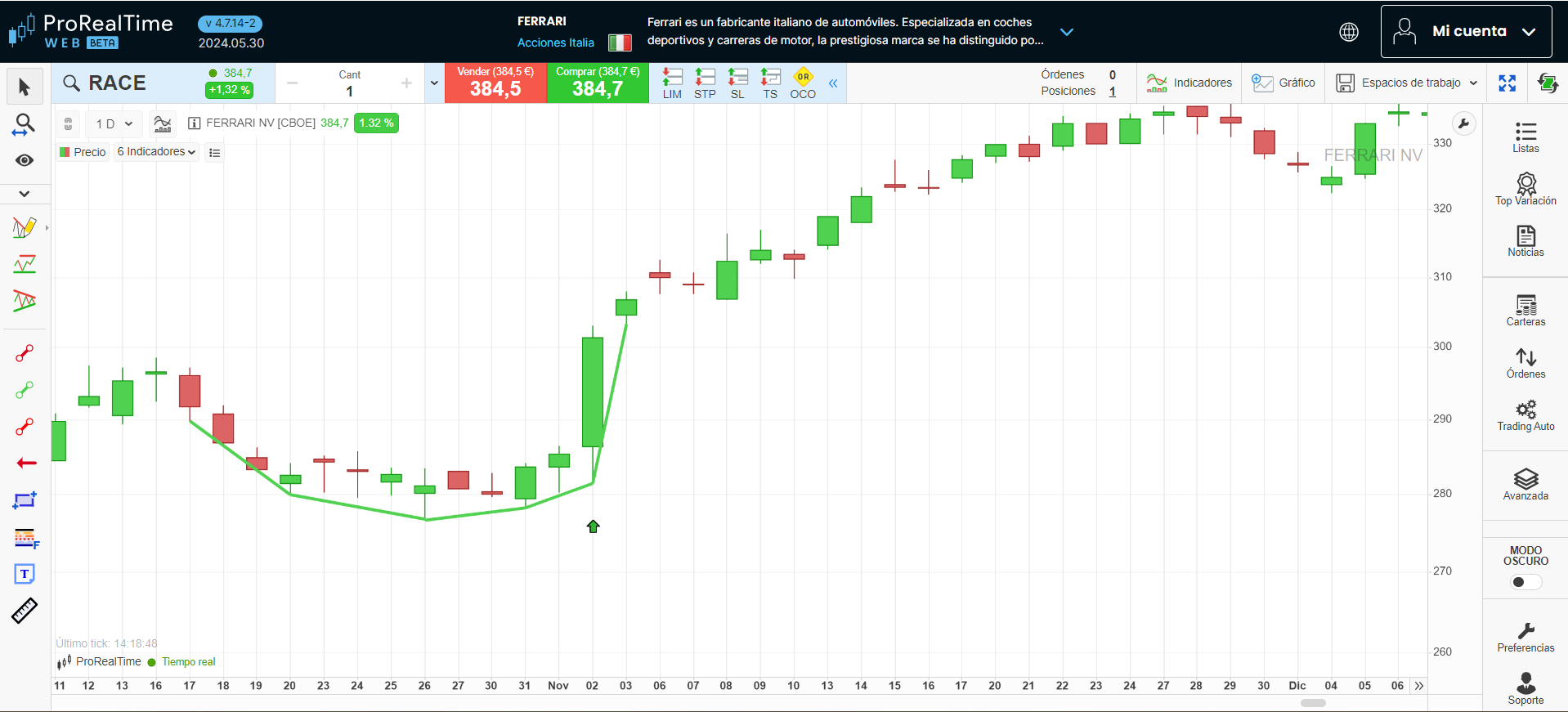
Task: Decrease quantity with minus button
Action: click(292, 83)
